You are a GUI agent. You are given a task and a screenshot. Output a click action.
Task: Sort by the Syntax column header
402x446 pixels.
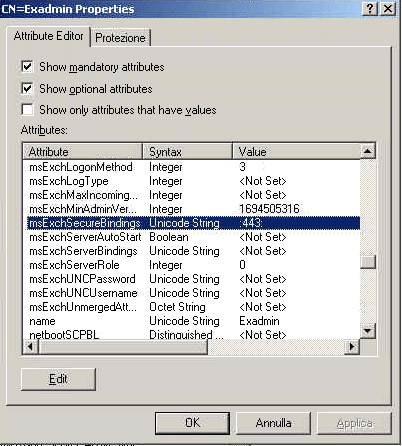187,152
